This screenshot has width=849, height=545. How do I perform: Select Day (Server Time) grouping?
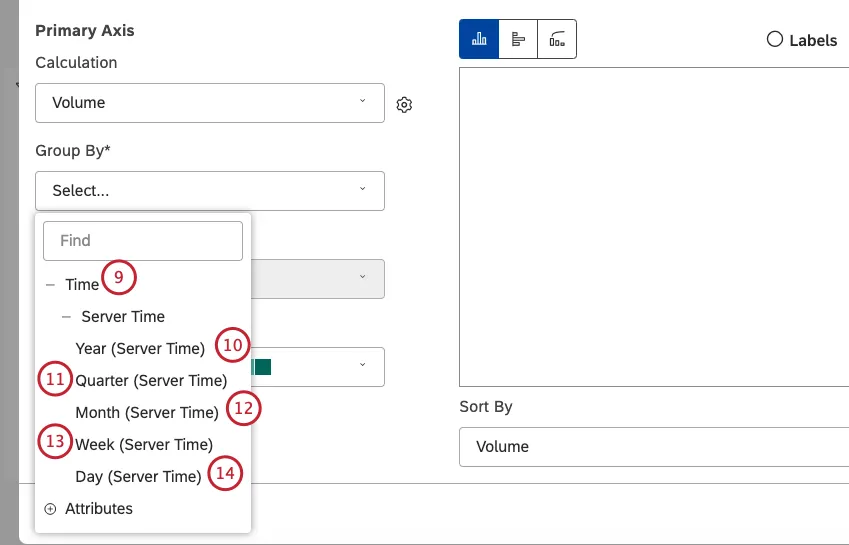point(138,477)
